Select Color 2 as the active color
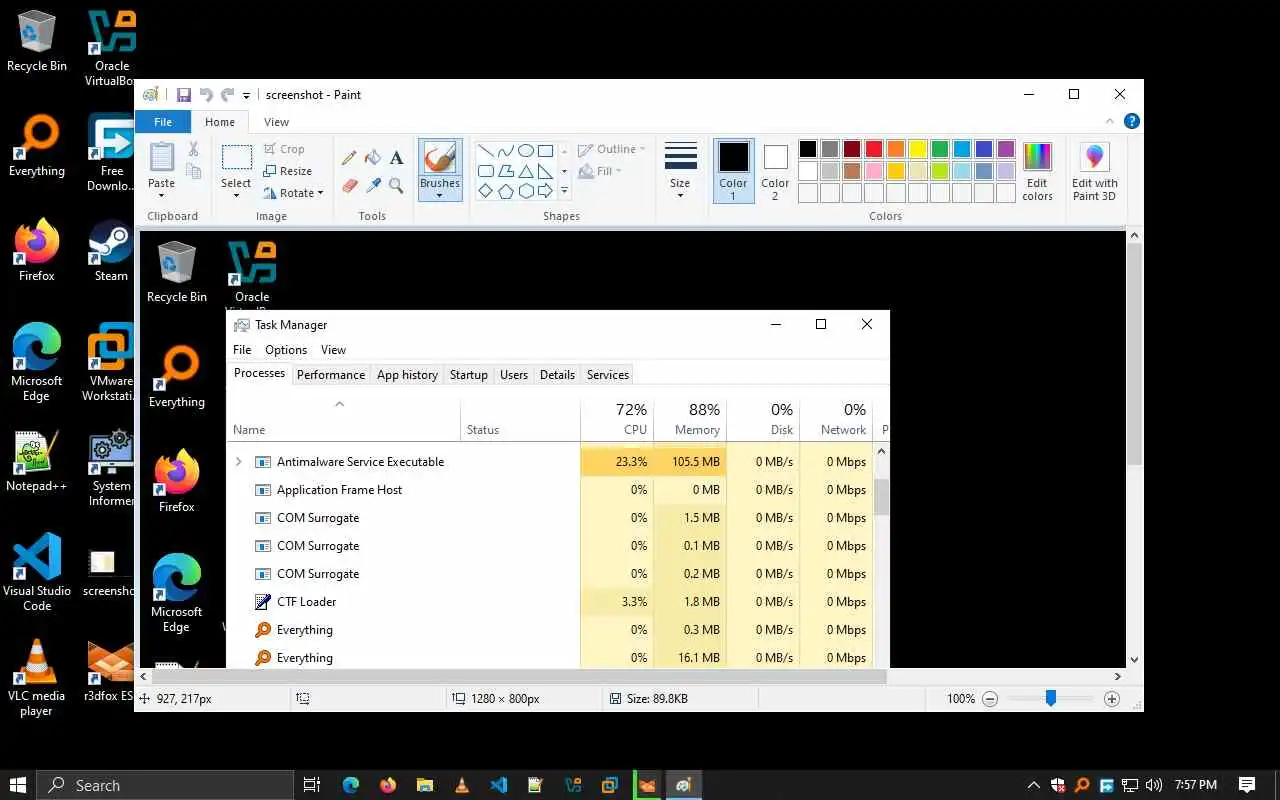 click(775, 171)
